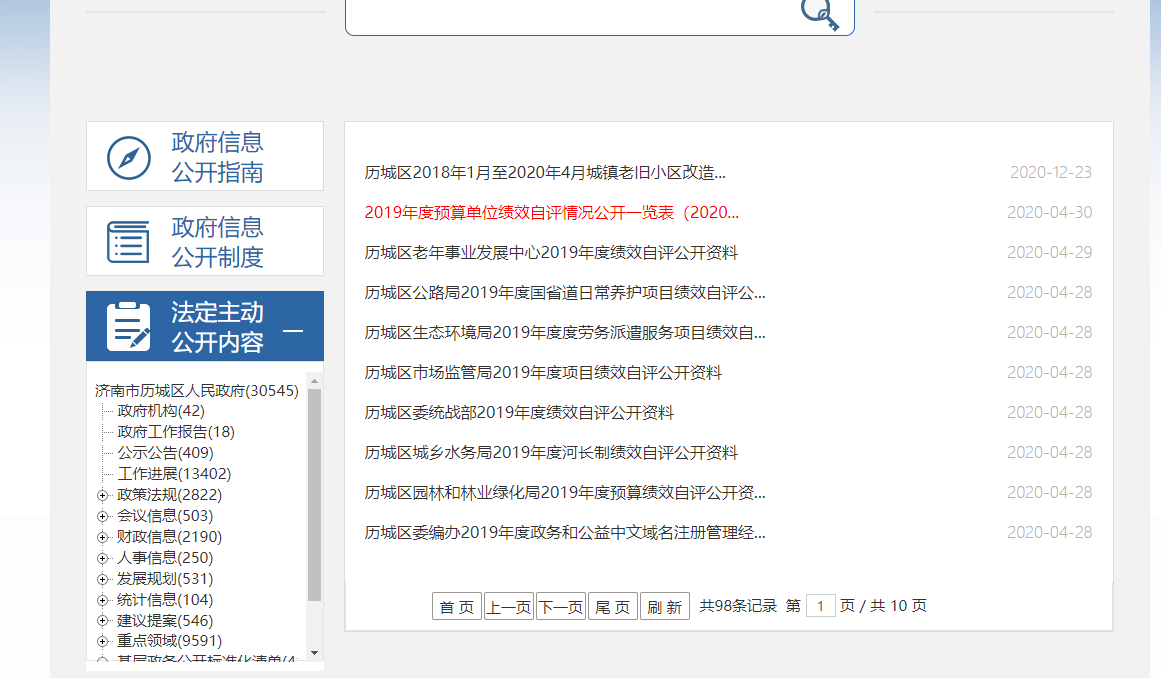Open the red 2019年度预算单位绩效自评情况公开一览表 link
The width and height of the screenshot is (1161, 678).
552,212
